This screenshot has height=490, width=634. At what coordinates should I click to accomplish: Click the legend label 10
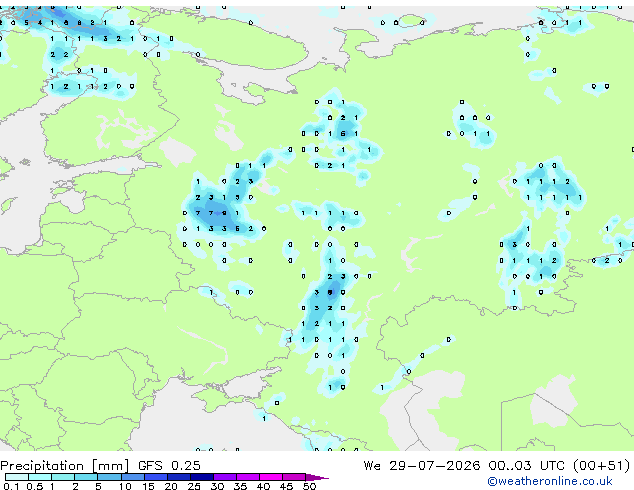(x=125, y=486)
